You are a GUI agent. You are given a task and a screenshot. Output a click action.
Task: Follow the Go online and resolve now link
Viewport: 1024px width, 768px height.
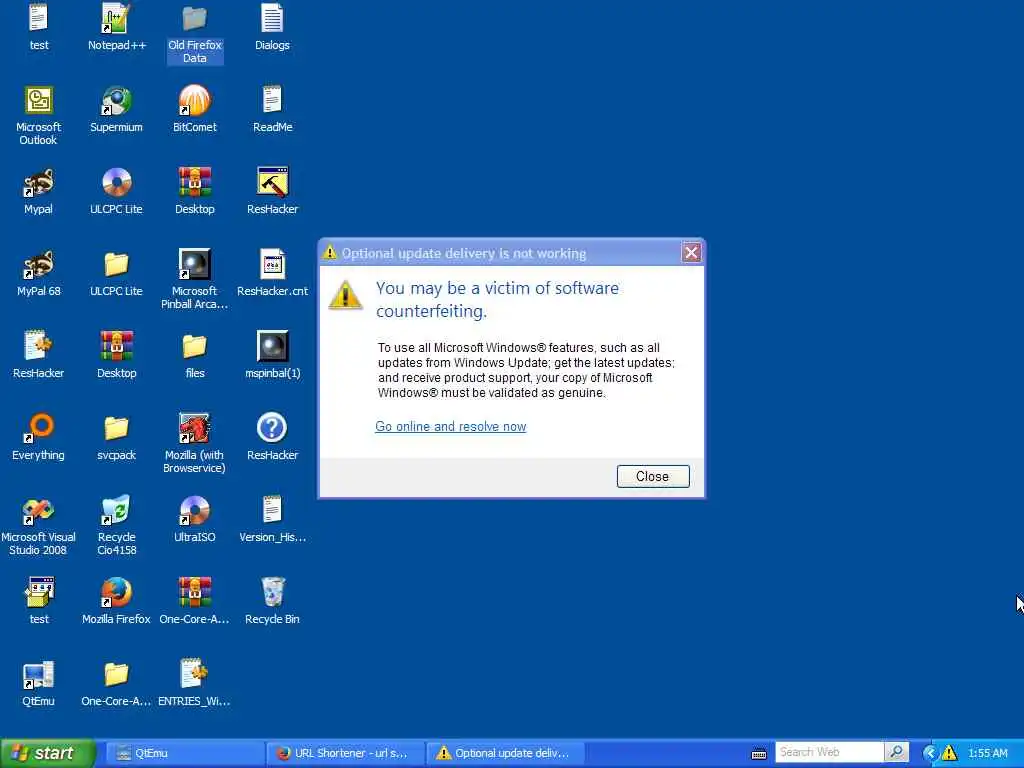(x=451, y=426)
